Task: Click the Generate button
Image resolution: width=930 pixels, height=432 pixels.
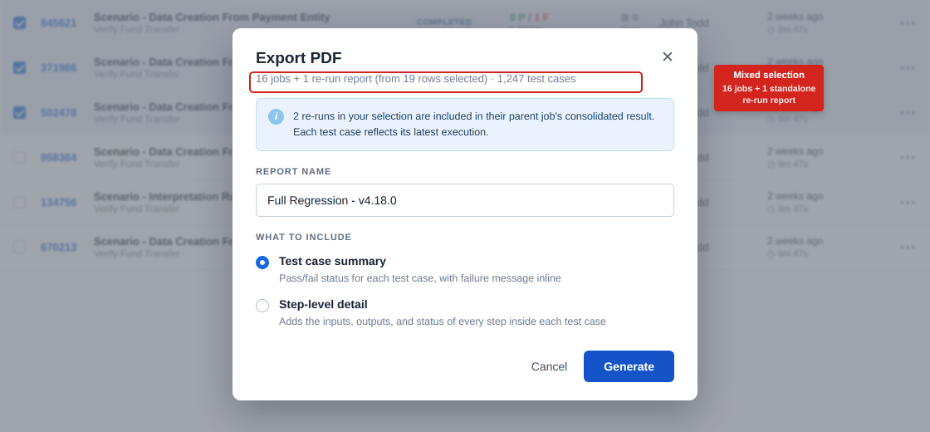Action: [x=629, y=366]
